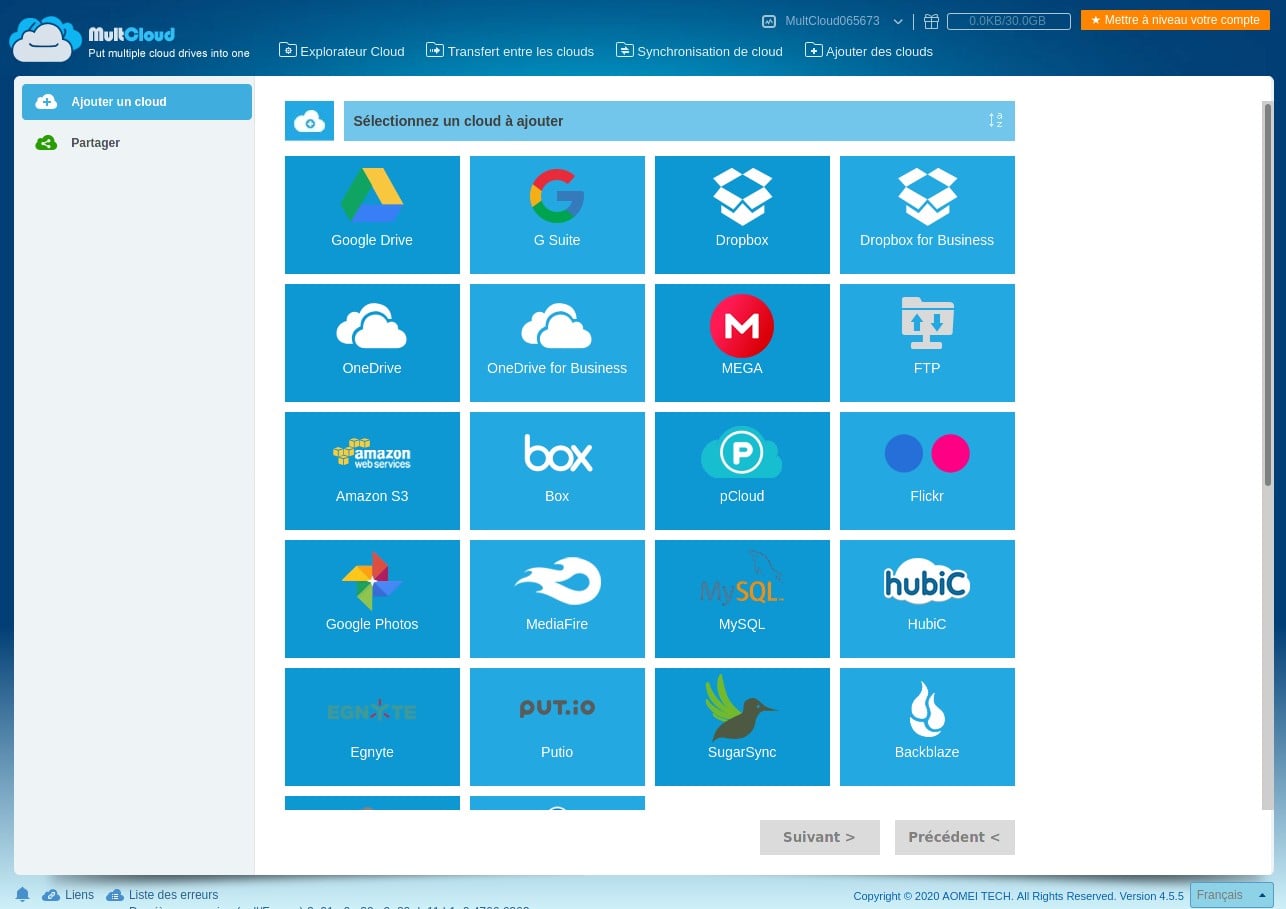The image size is (1286, 909).
Task: Click Mettre à niveau votre compte
Action: [x=1175, y=20]
